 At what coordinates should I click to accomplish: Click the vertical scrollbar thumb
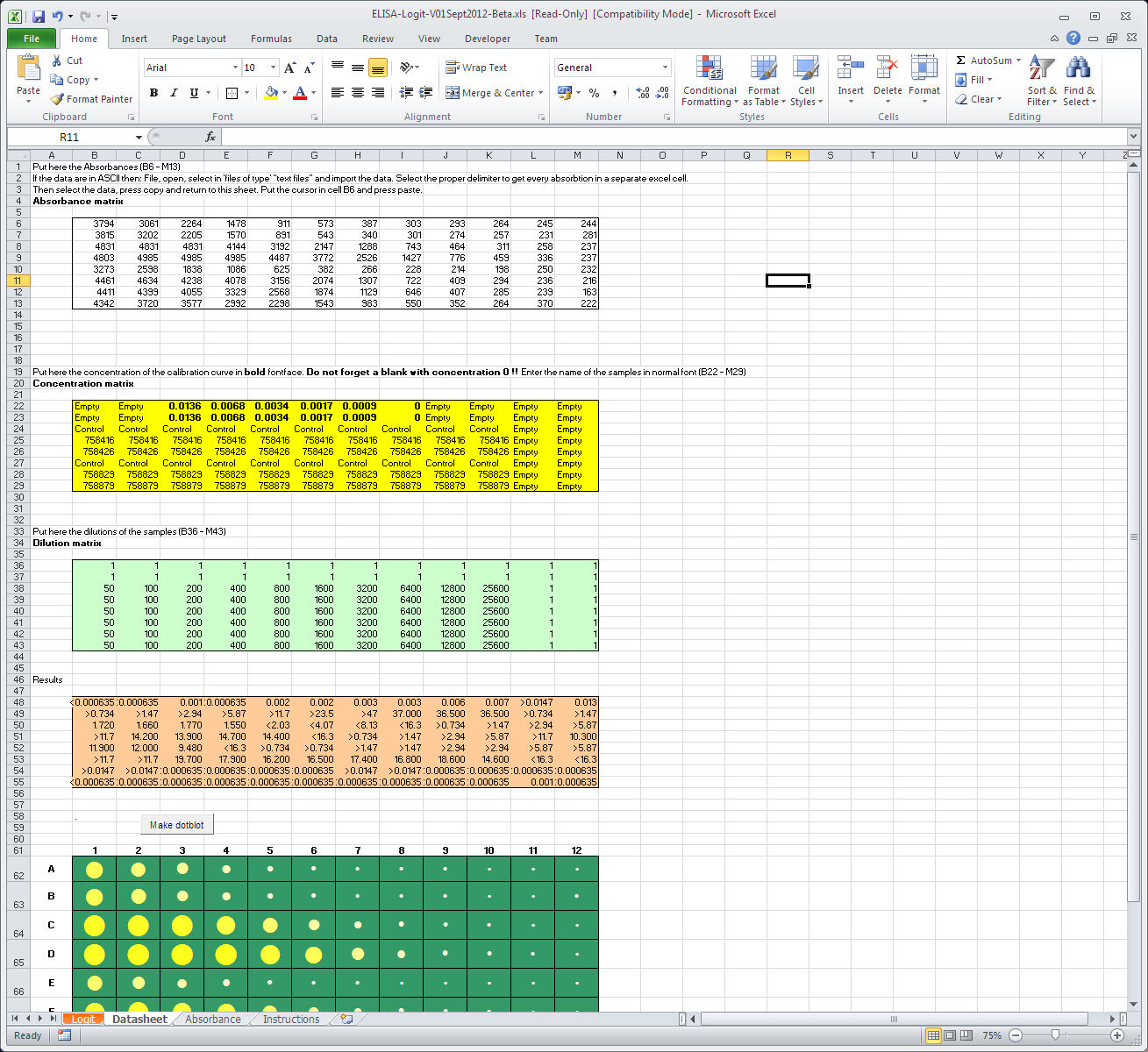(1134, 537)
